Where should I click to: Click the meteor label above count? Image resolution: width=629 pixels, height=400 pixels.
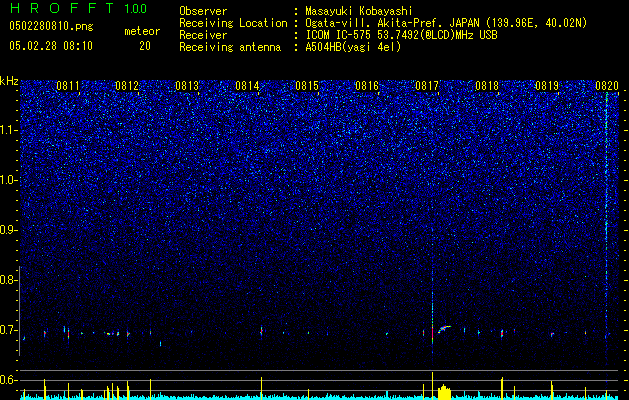coord(142,31)
